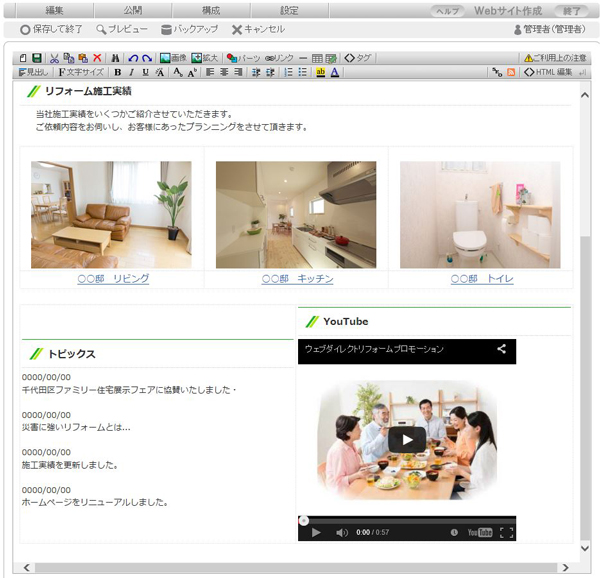Image resolution: width=600 pixels, height=578 pixels.
Task: Open the ○○邸 トイレ link
Action: [482, 279]
